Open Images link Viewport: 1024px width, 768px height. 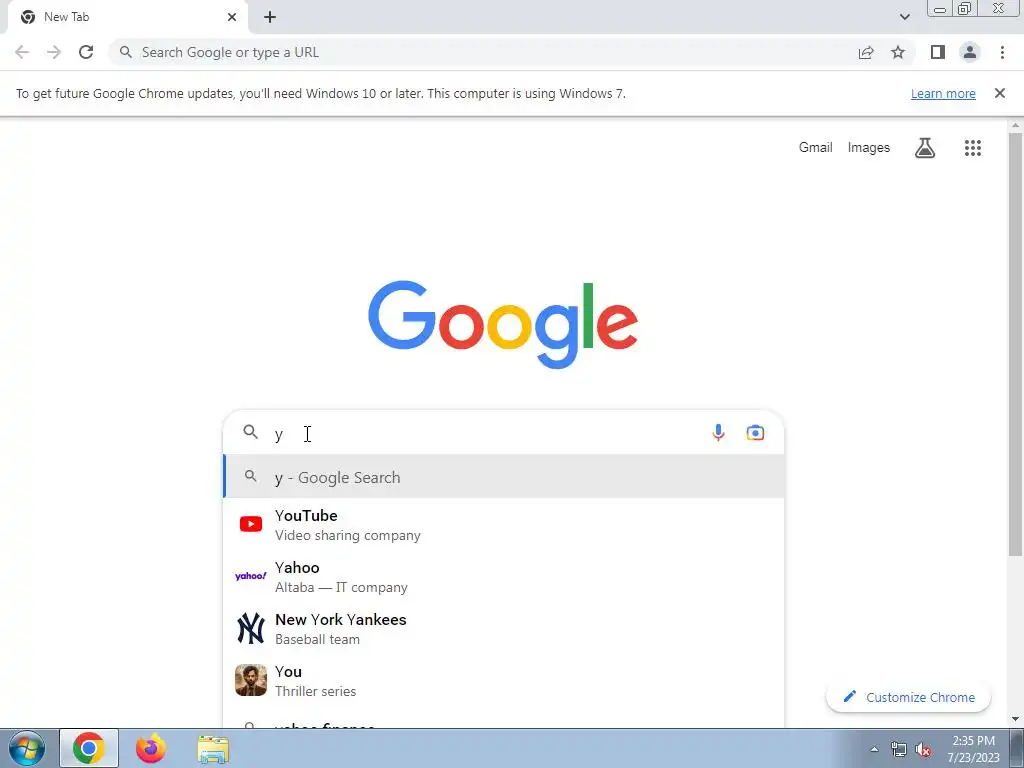coord(869,148)
